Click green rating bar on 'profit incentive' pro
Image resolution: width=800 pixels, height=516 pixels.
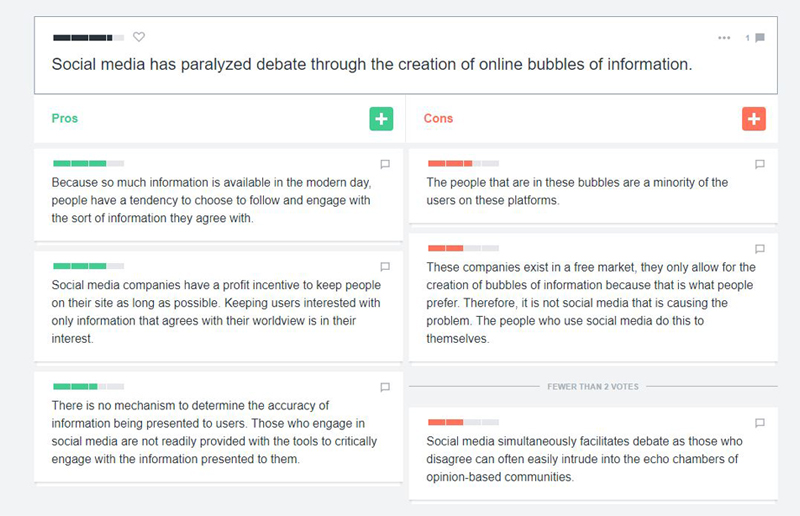point(88,266)
